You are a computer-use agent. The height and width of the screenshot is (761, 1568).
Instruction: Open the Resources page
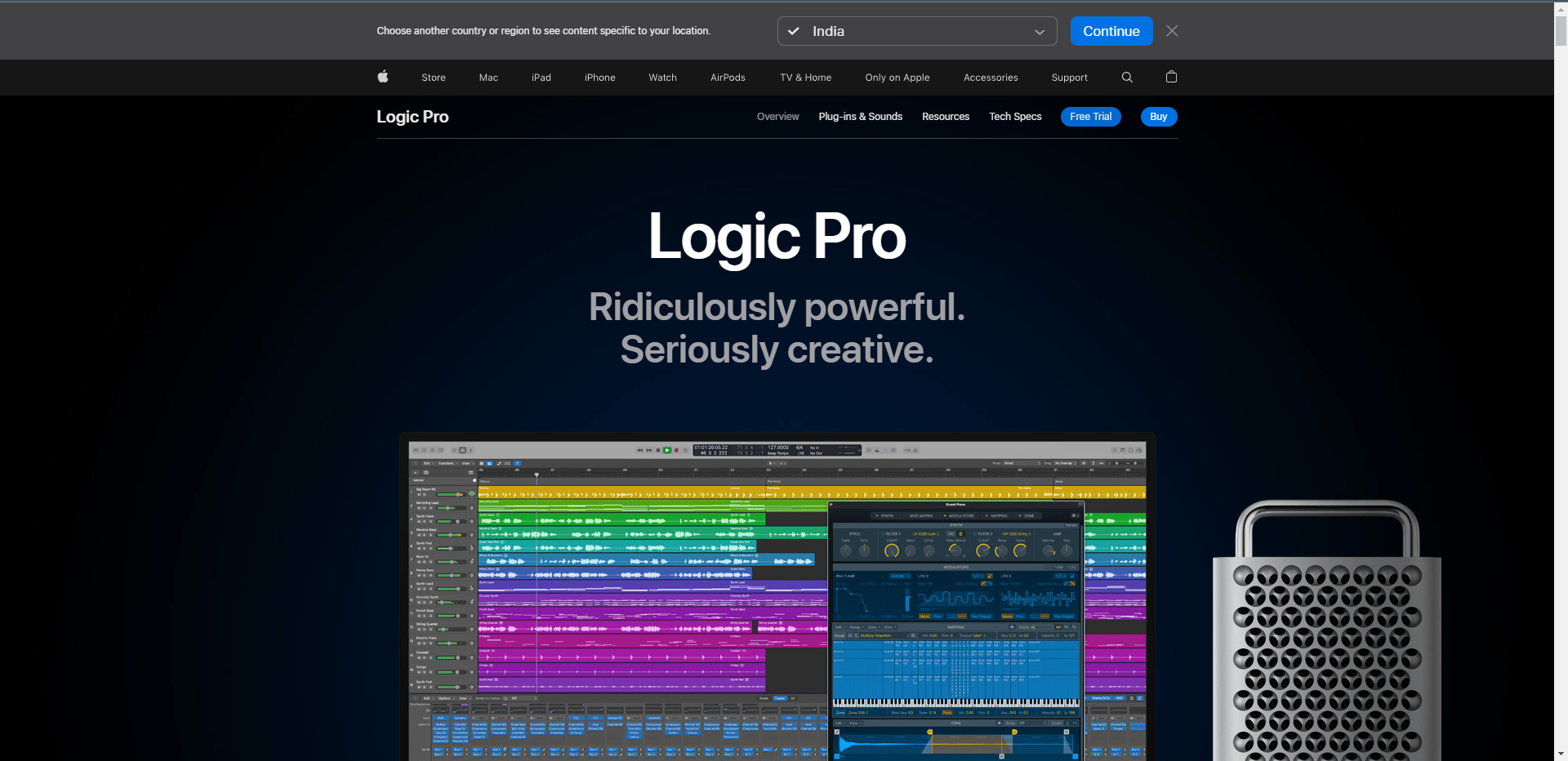[x=946, y=117]
